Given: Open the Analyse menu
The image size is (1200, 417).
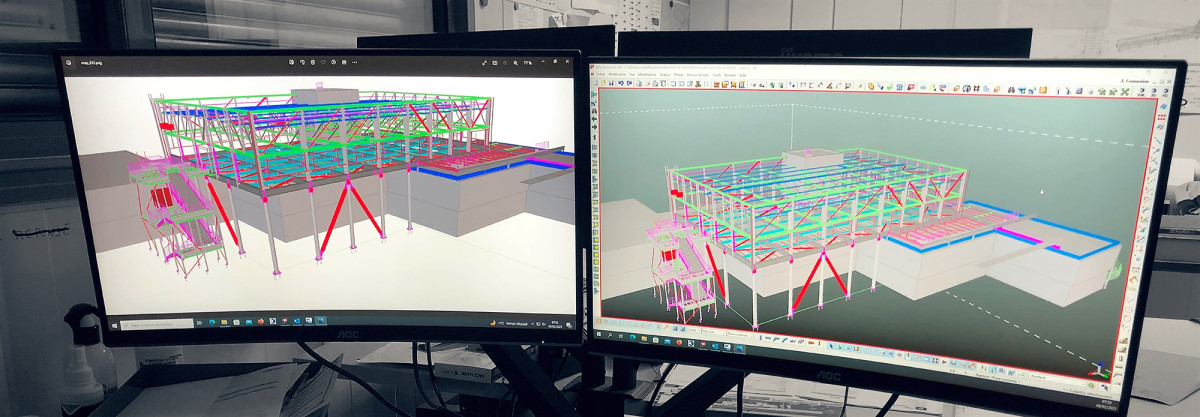Looking at the screenshot, I should [x=665, y=74].
